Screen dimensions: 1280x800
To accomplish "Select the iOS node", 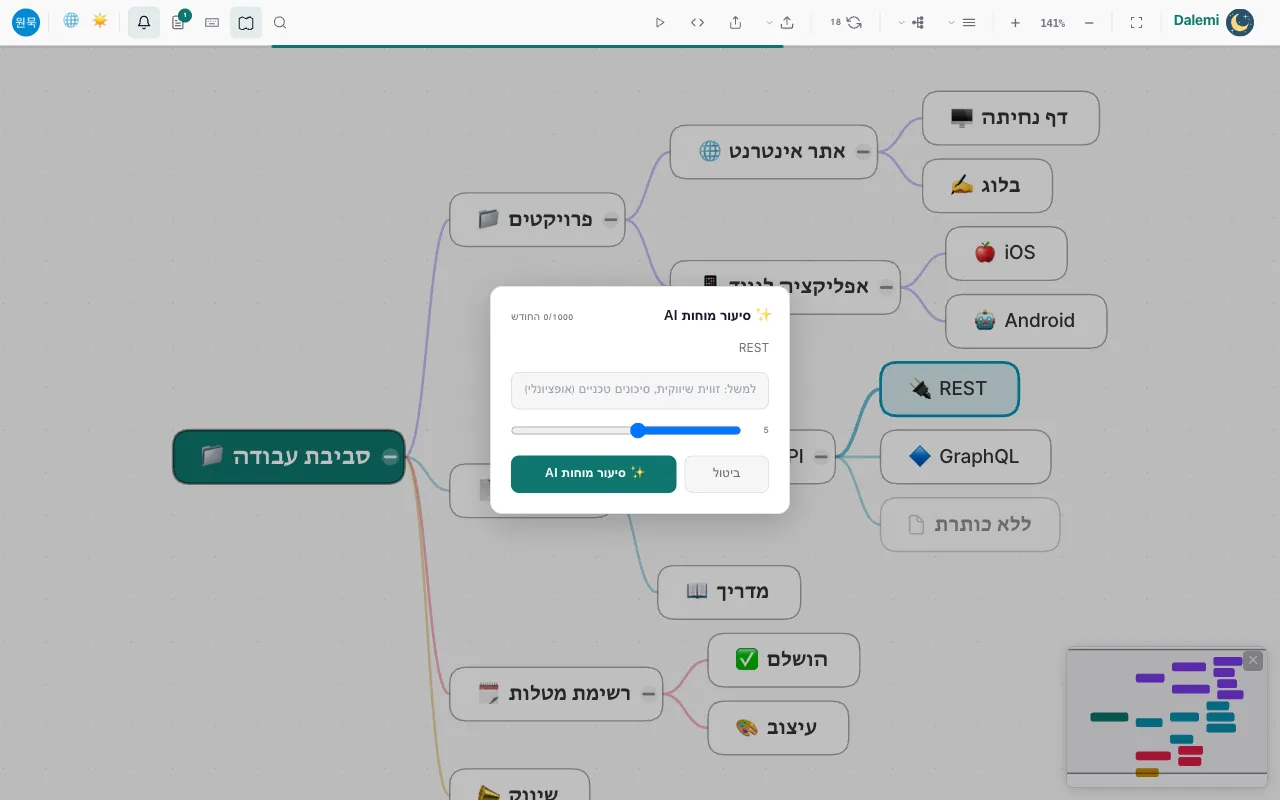I will point(1006,253).
